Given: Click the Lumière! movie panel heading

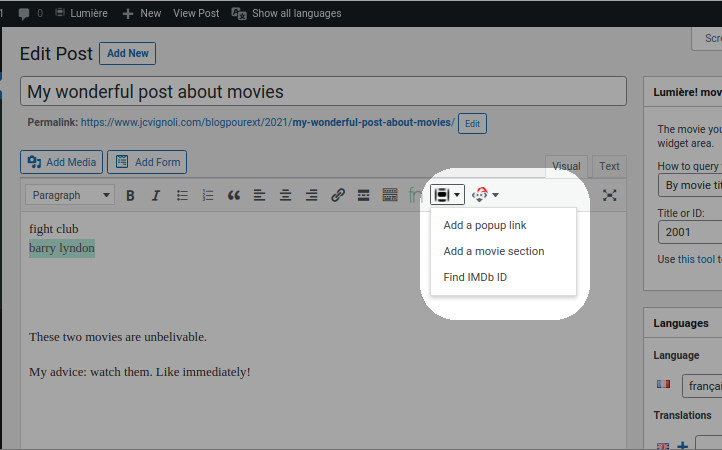Looking at the screenshot, I should pyautogui.click(x=687, y=92).
